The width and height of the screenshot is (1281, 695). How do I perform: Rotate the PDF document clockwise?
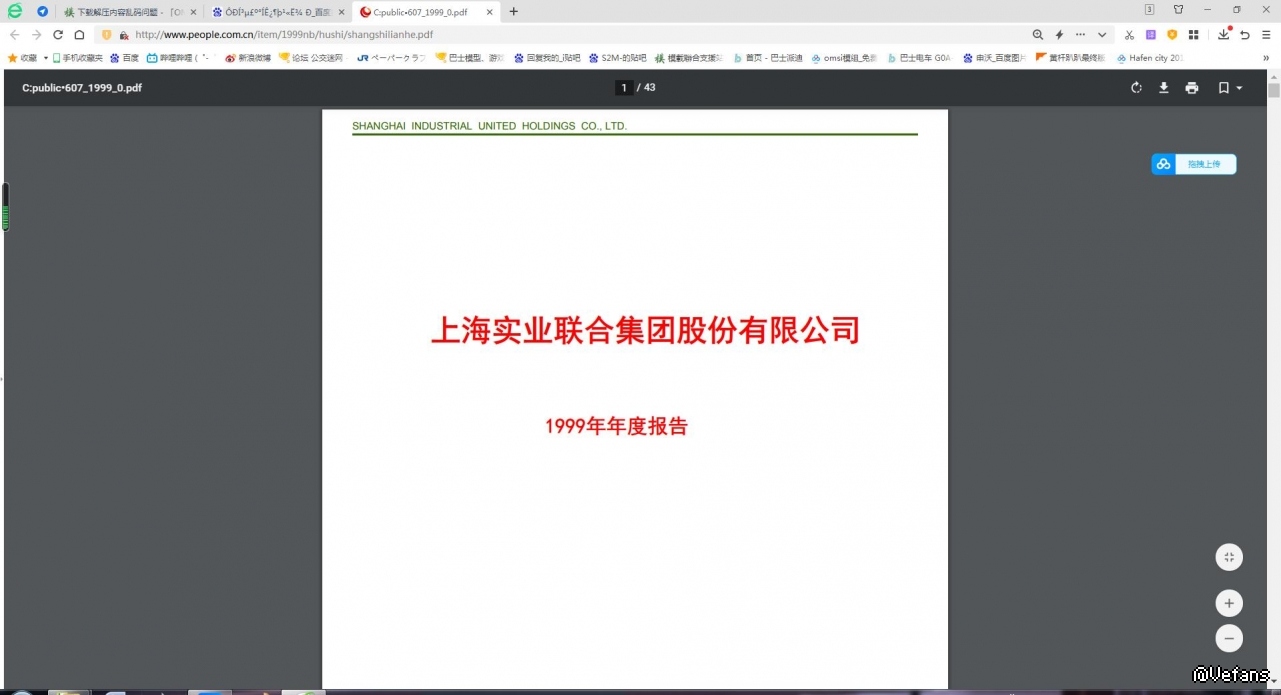tap(1136, 88)
